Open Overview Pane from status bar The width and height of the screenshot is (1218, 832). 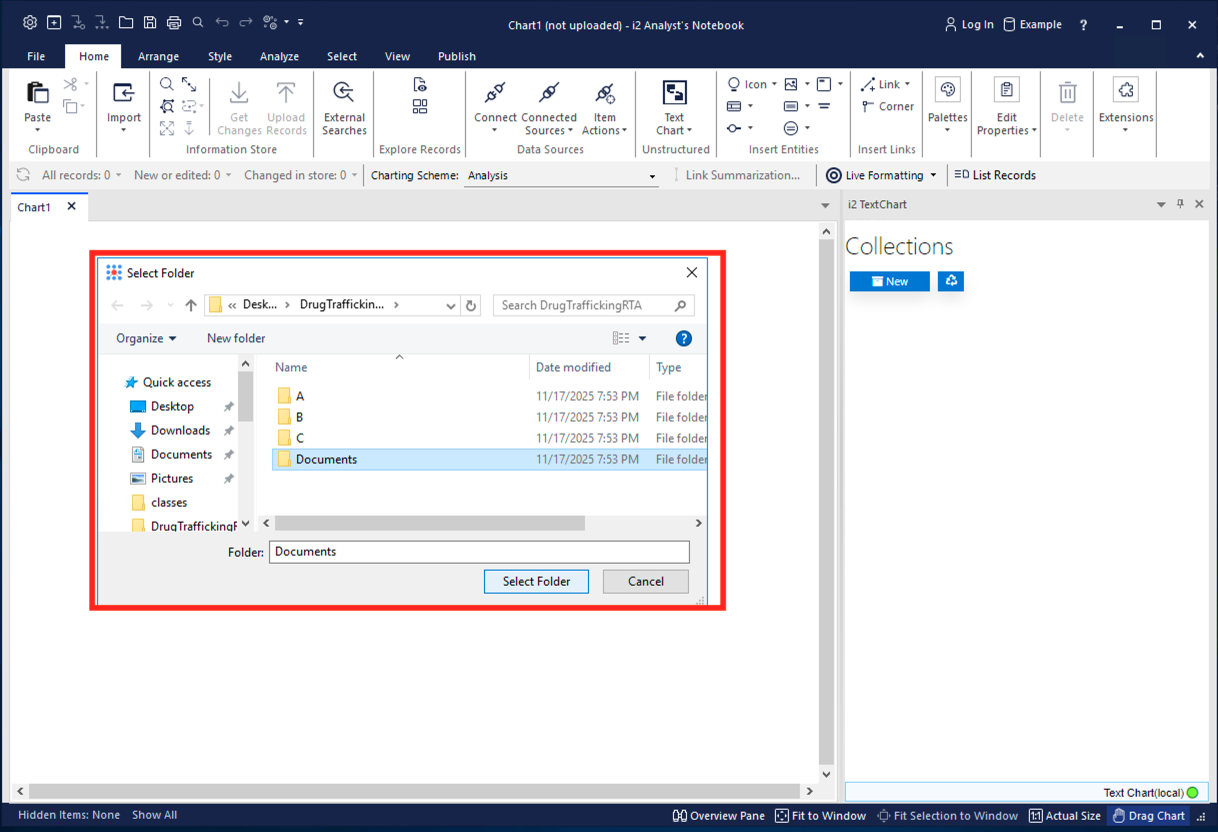[719, 815]
